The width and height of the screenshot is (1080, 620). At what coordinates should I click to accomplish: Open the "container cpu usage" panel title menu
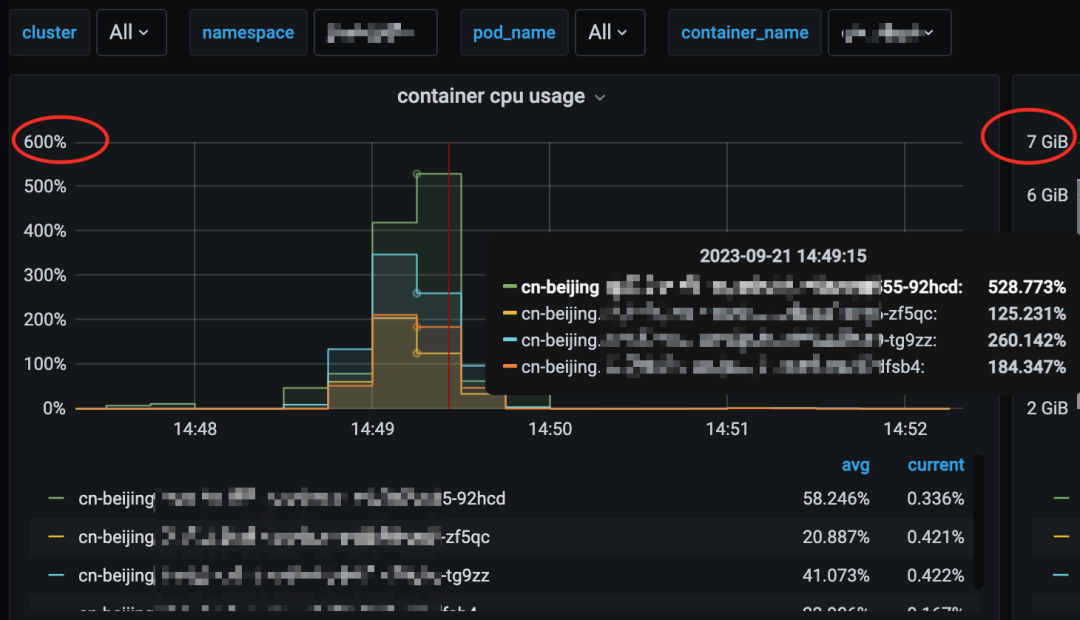[490, 97]
